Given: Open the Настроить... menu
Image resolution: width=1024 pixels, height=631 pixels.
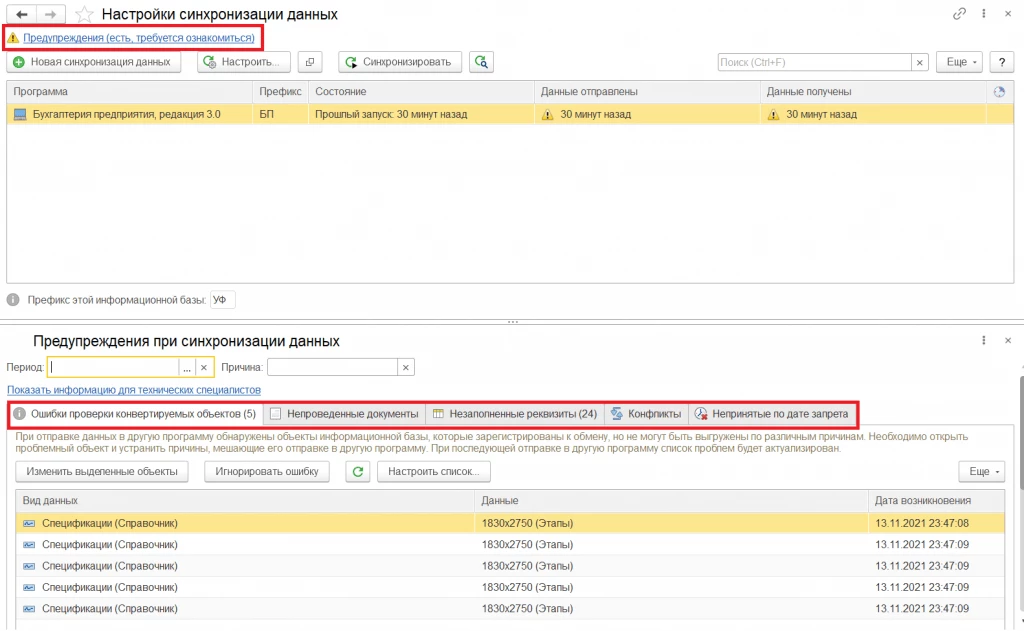Looking at the screenshot, I should (x=244, y=62).
